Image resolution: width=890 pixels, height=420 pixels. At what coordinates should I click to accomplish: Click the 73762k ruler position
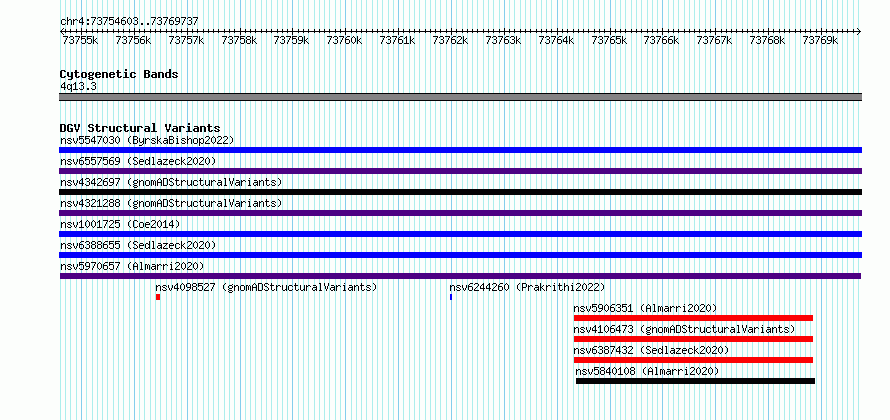coord(450,40)
